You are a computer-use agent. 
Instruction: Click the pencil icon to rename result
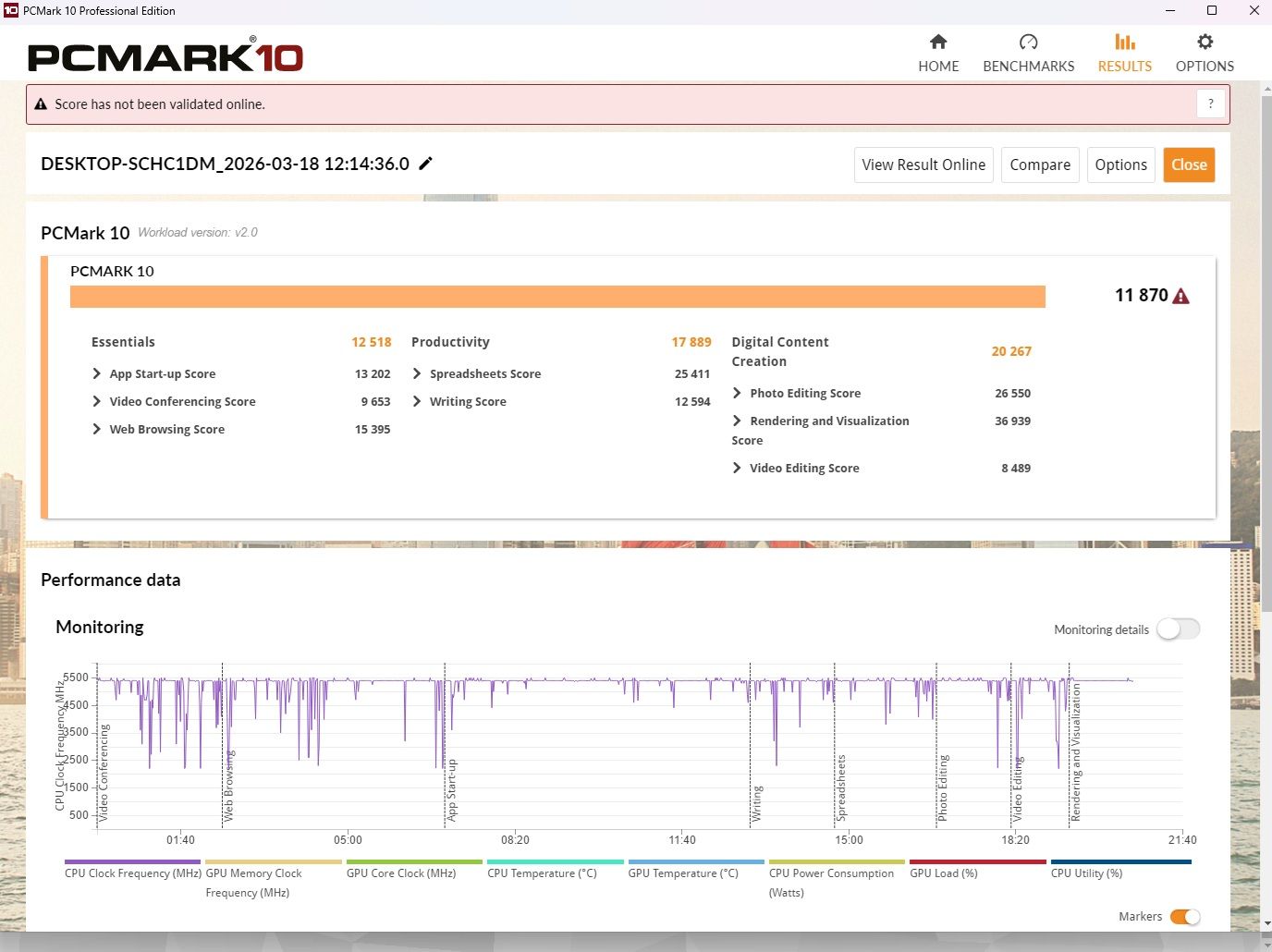tap(425, 164)
